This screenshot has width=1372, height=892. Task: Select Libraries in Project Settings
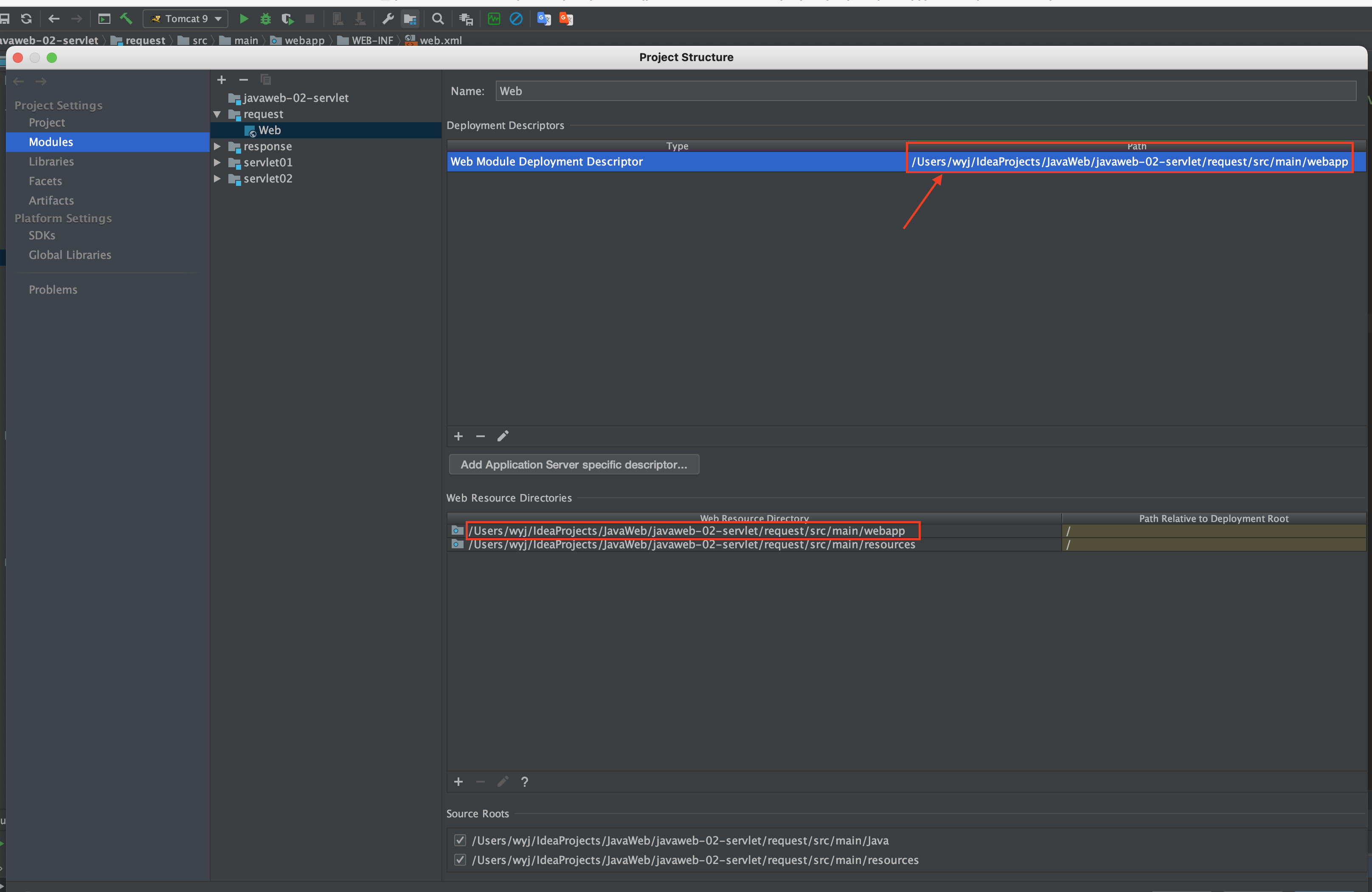51,161
